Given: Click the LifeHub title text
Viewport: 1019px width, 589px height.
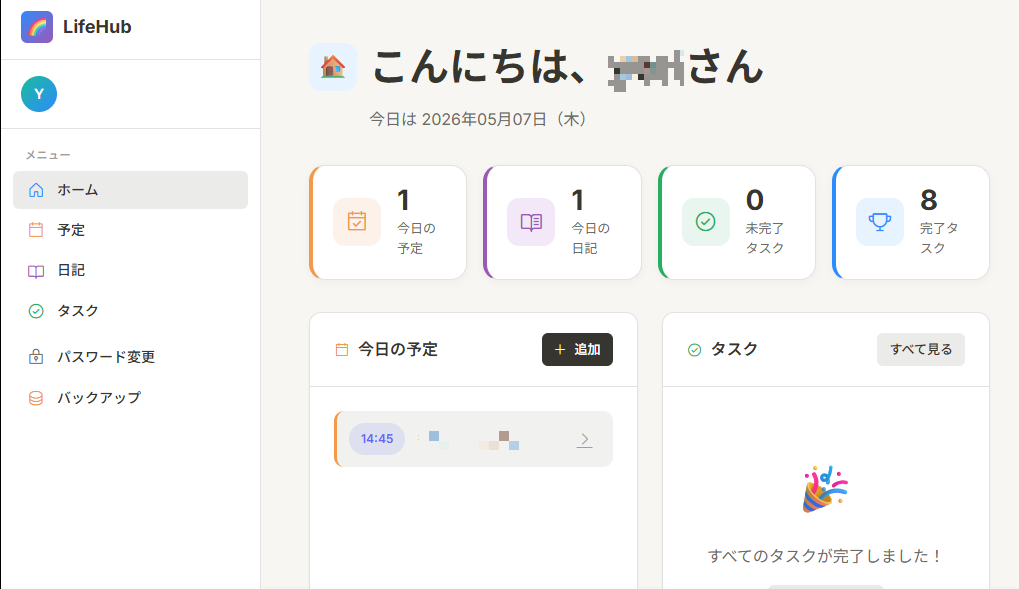Looking at the screenshot, I should (x=97, y=27).
